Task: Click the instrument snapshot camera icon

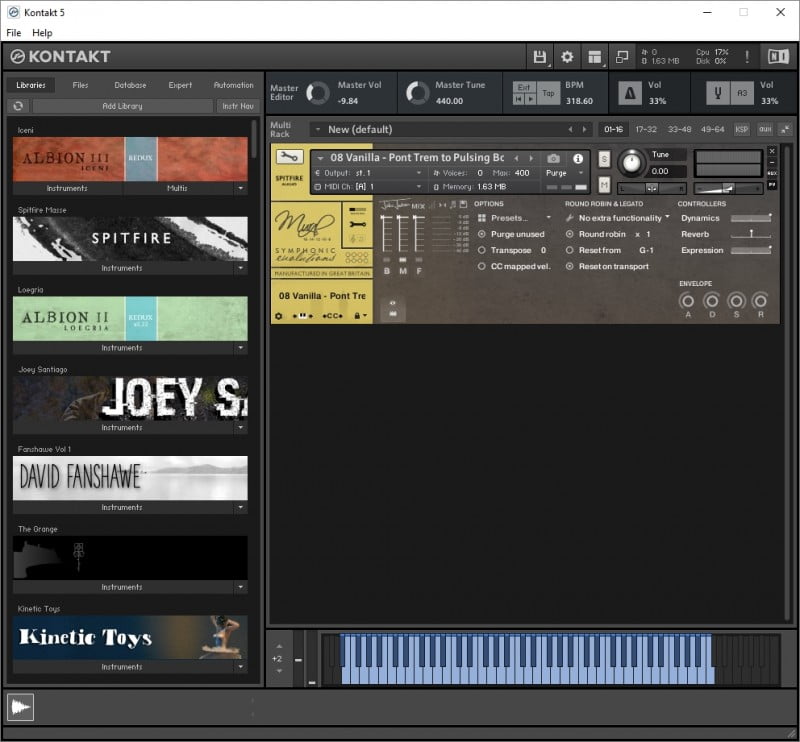Action: pos(553,159)
